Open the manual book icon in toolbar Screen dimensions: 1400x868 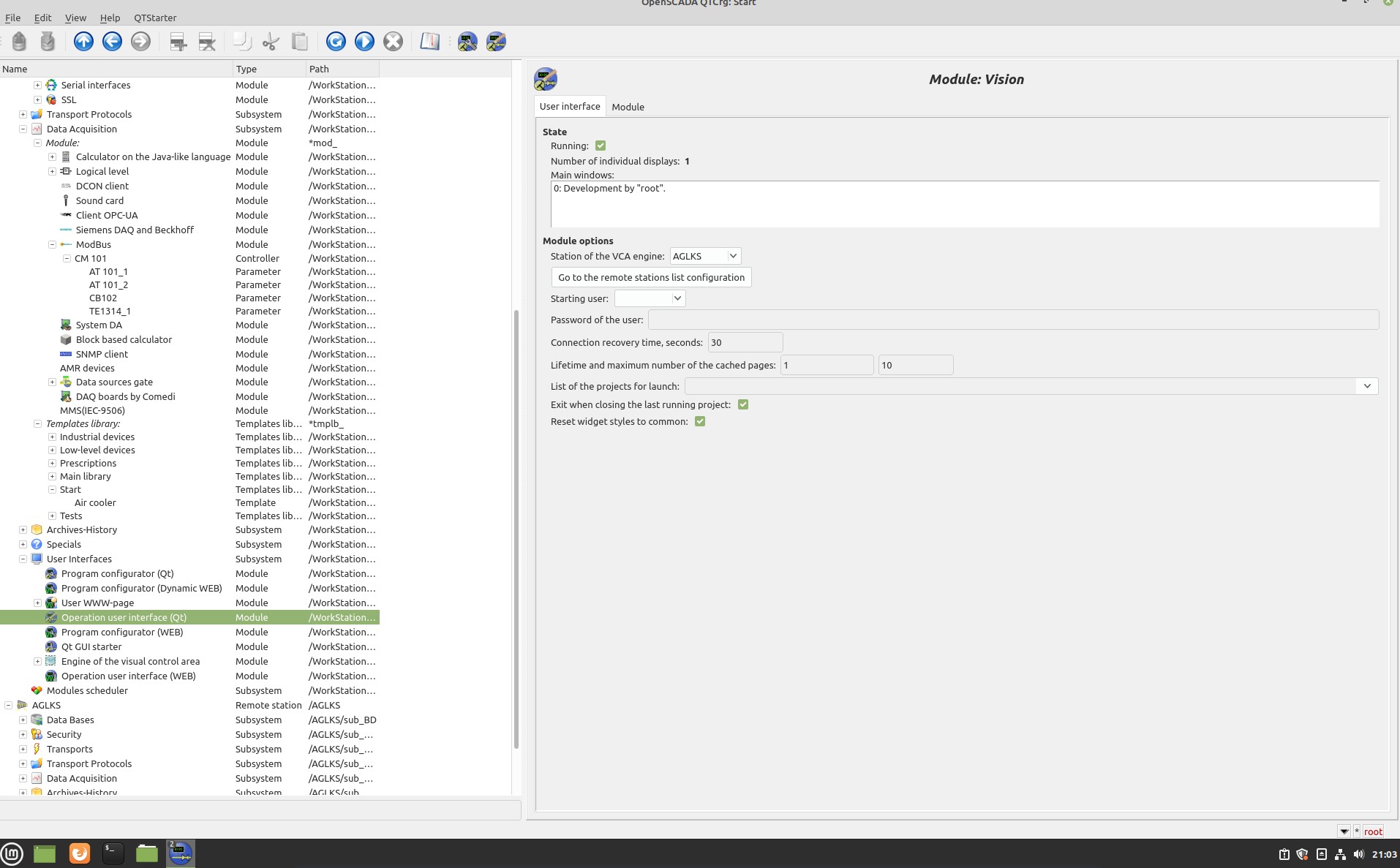[429, 42]
